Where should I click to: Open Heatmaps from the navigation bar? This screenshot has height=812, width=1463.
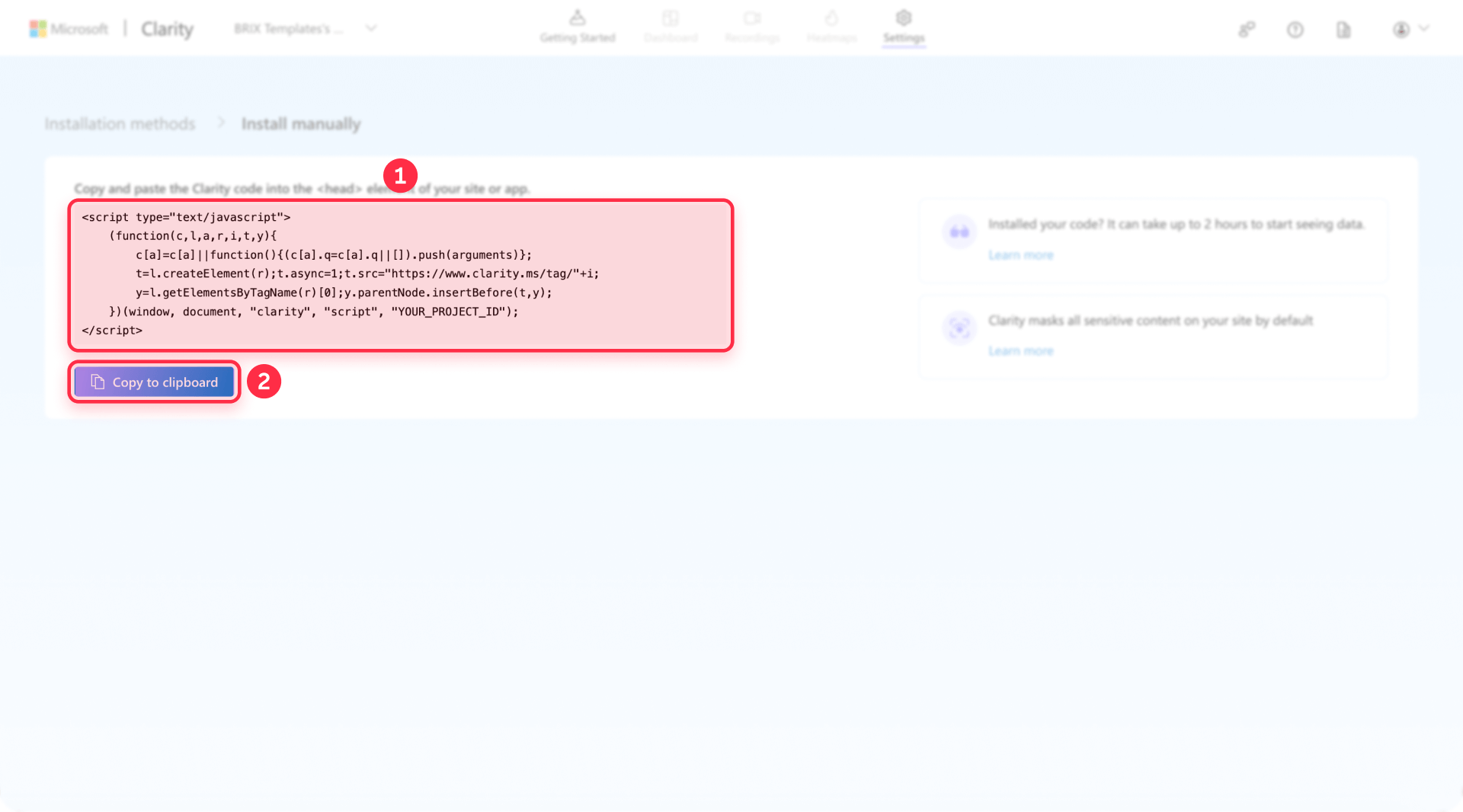pyautogui.click(x=832, y=18)
